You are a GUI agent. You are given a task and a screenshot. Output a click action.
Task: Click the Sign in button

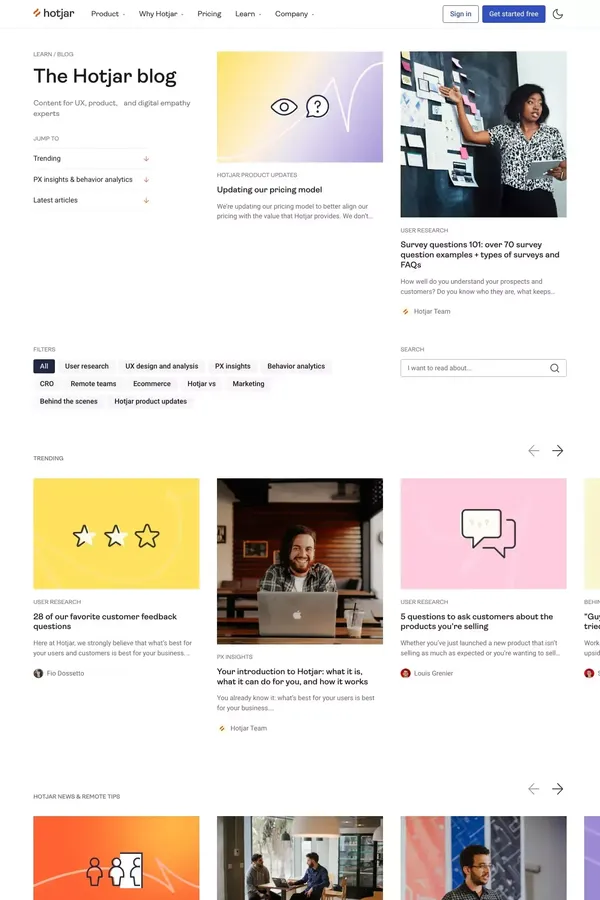[x=460, y=14]
